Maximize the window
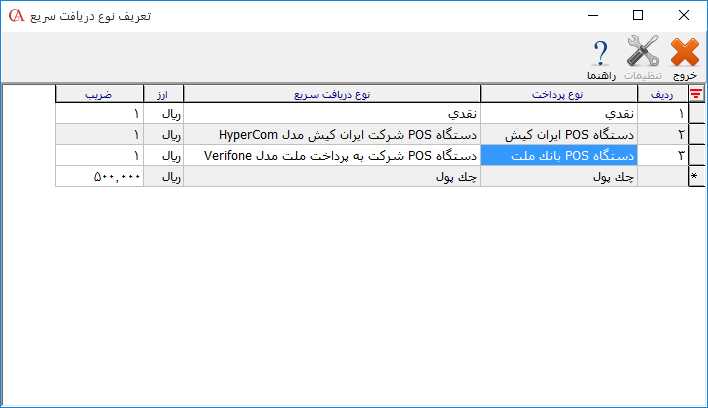Image resolution: width=708 pixels, height=408 pixels. click(x=638, y=16)
